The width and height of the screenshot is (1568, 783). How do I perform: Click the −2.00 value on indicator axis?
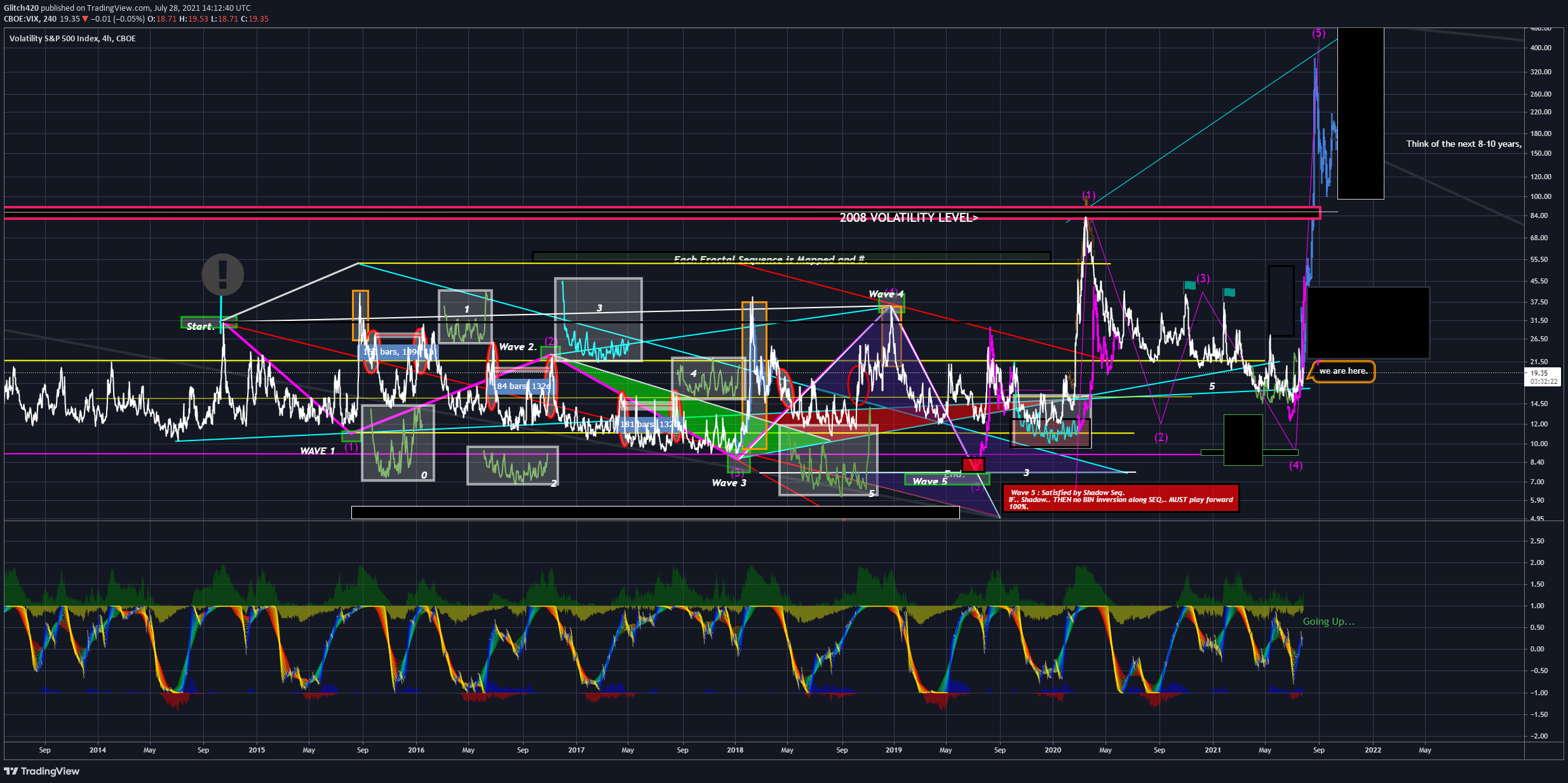1539,736
